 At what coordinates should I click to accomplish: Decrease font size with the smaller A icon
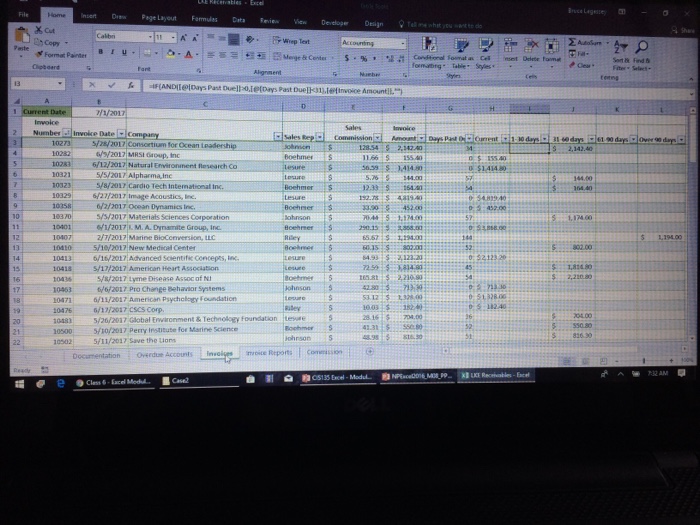click(195, 38)
